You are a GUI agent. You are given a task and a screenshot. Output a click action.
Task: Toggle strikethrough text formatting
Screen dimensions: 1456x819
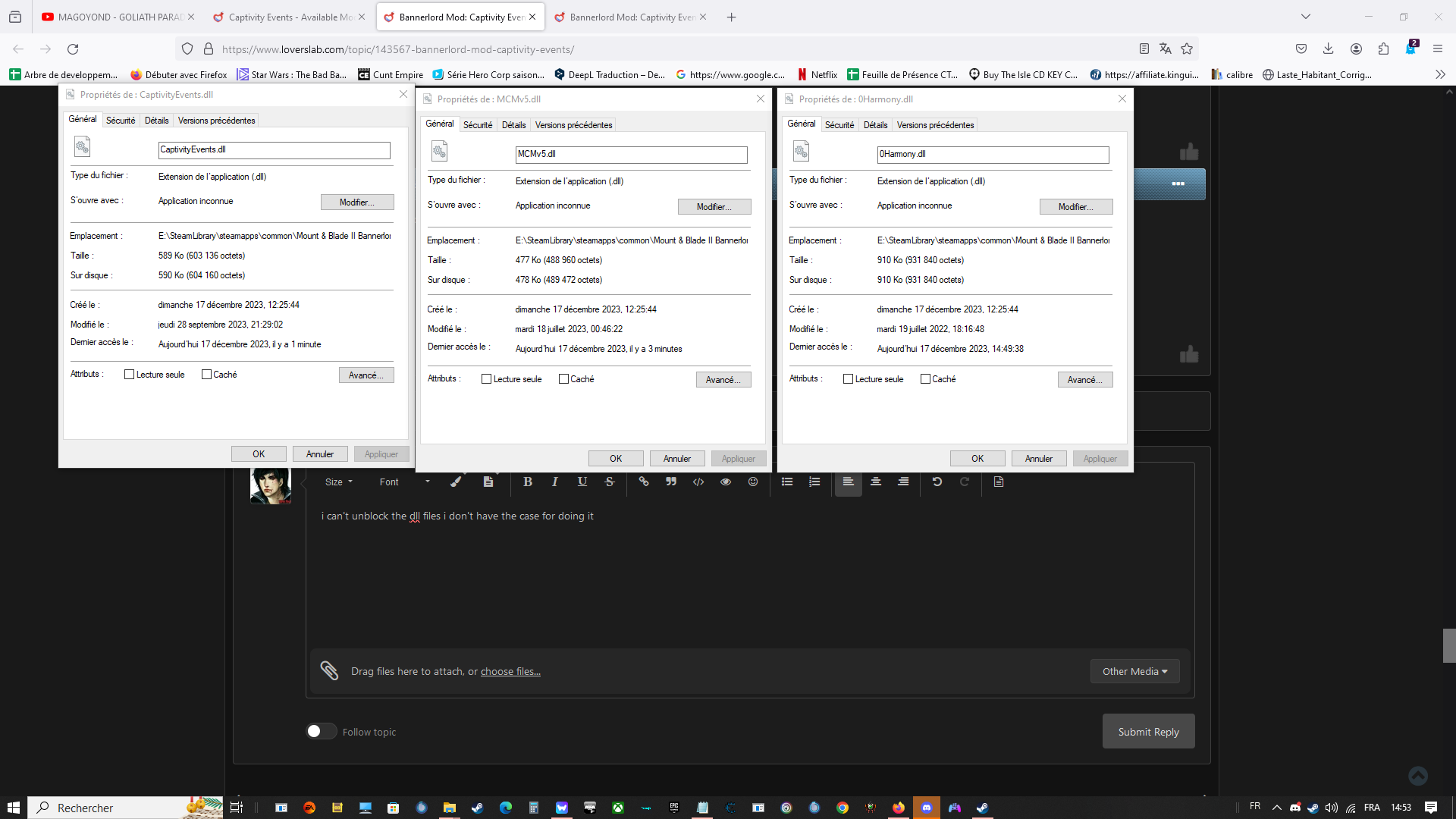(610, 482)
